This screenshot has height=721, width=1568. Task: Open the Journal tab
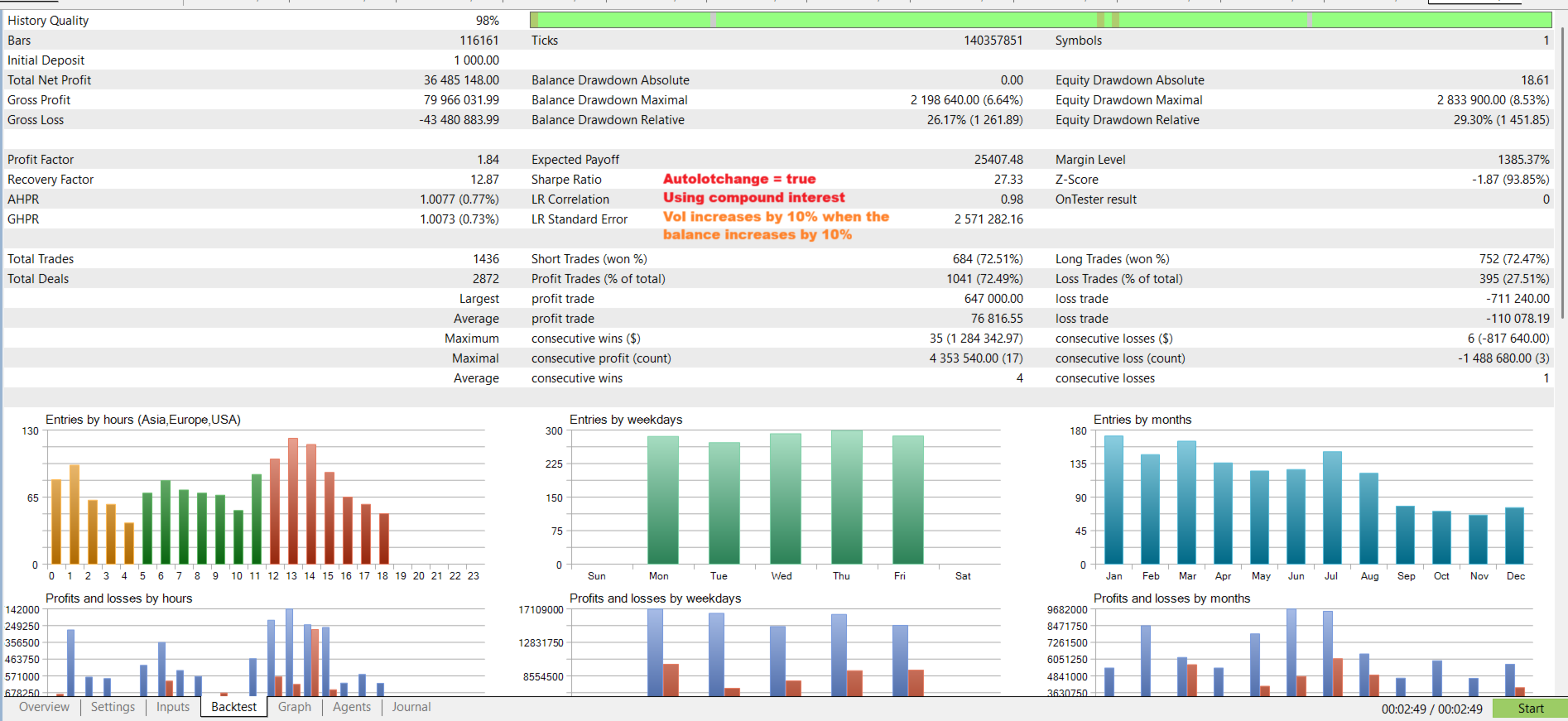click(411, 707)
